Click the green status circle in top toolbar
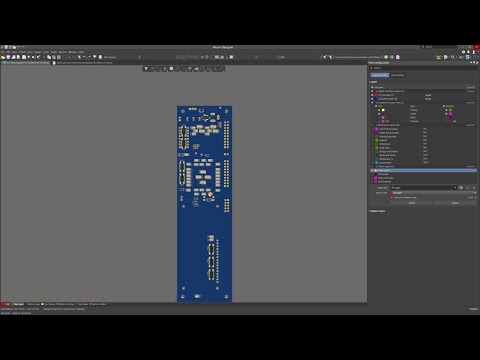Image resolution: width=480 pixels, height=360 pixels. pos(386,57)
